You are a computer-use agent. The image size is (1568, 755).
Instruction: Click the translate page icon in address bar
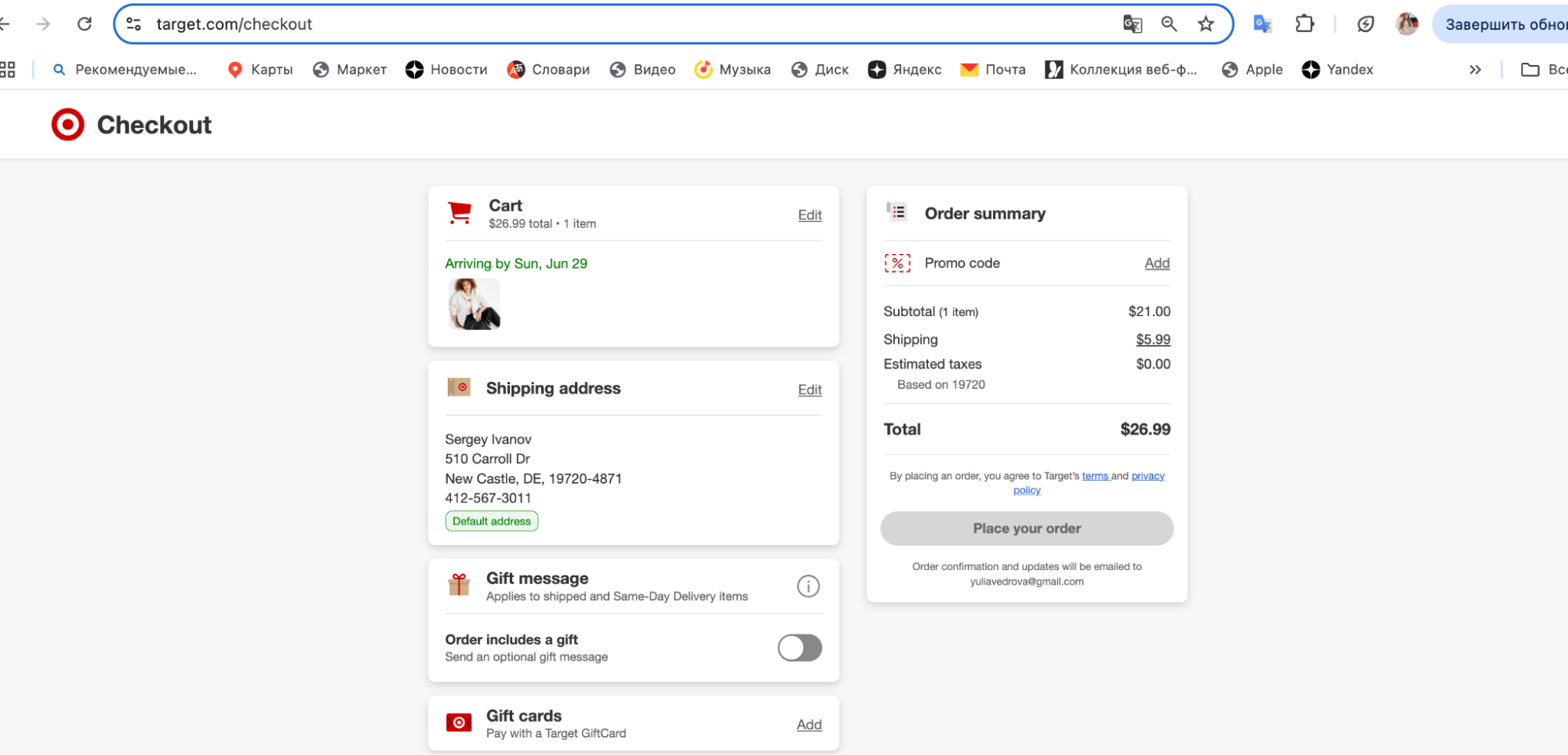tap(1132, 24)
